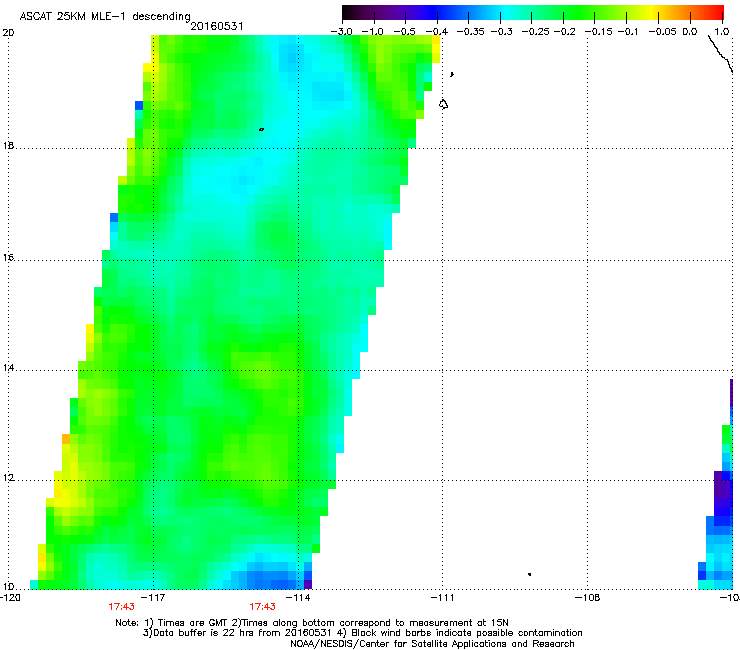Image resolution: width=740 pixels, height=650 pixels.
Task: Click the latitude label 18
Action: pos(8,145)
